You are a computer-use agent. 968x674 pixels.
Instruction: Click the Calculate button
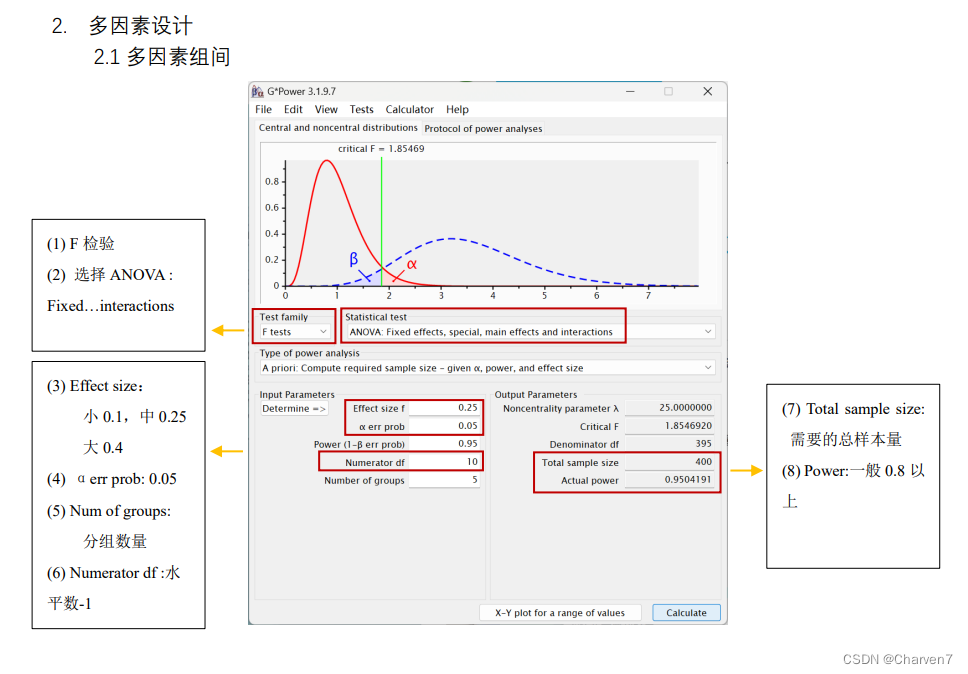[686, 612]
